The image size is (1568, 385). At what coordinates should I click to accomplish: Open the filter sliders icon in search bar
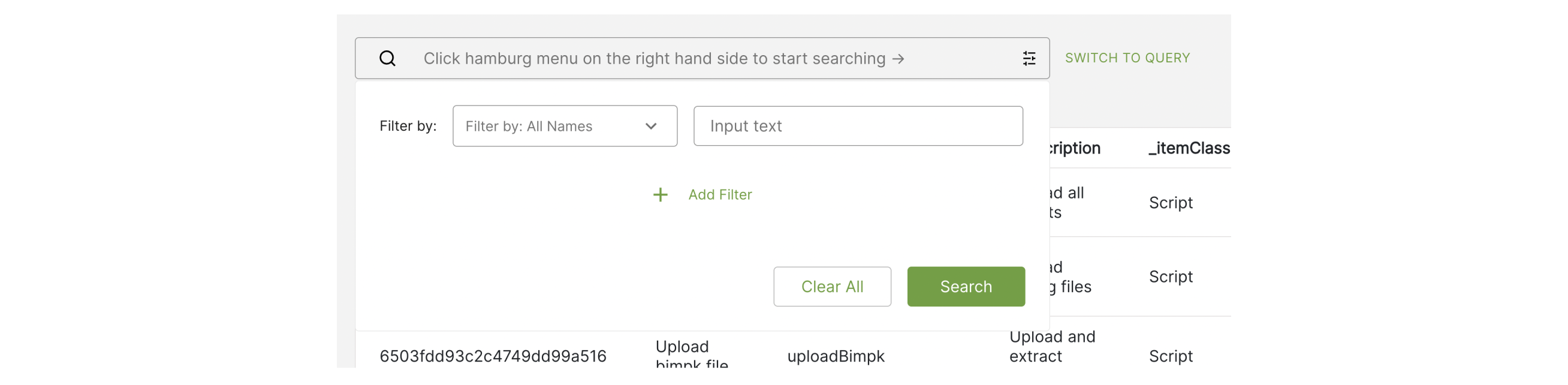pos(1029,59)
